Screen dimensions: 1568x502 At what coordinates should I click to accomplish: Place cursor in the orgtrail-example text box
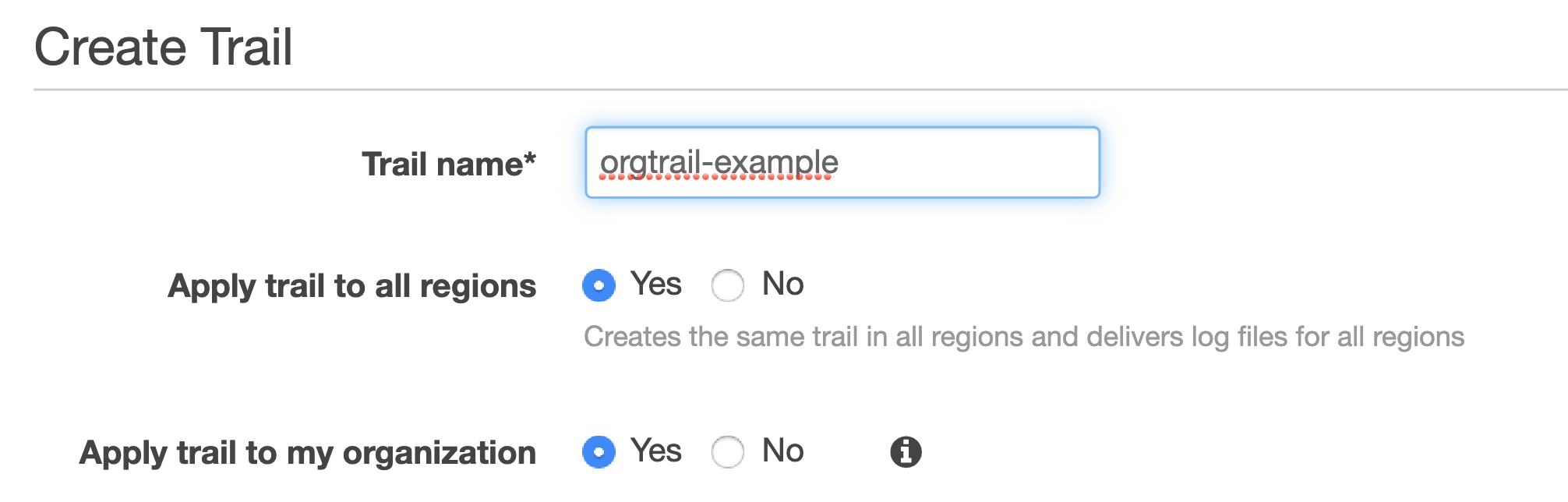842,162
